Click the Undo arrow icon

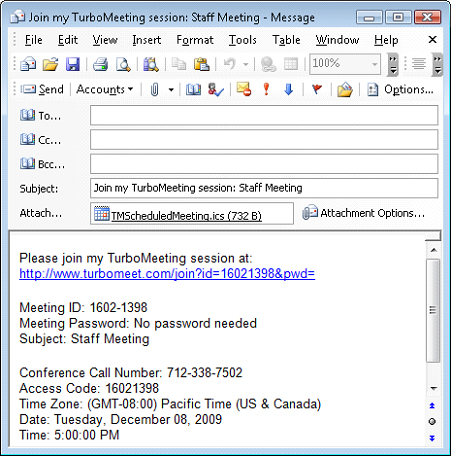[230, 64]
